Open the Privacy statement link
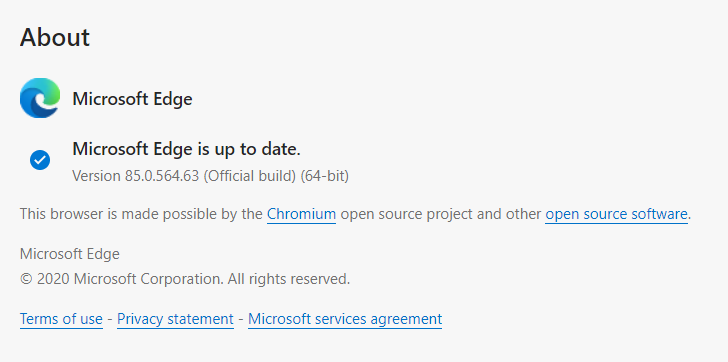The width and height of the screenshot is (728, 362). (175, 319)
